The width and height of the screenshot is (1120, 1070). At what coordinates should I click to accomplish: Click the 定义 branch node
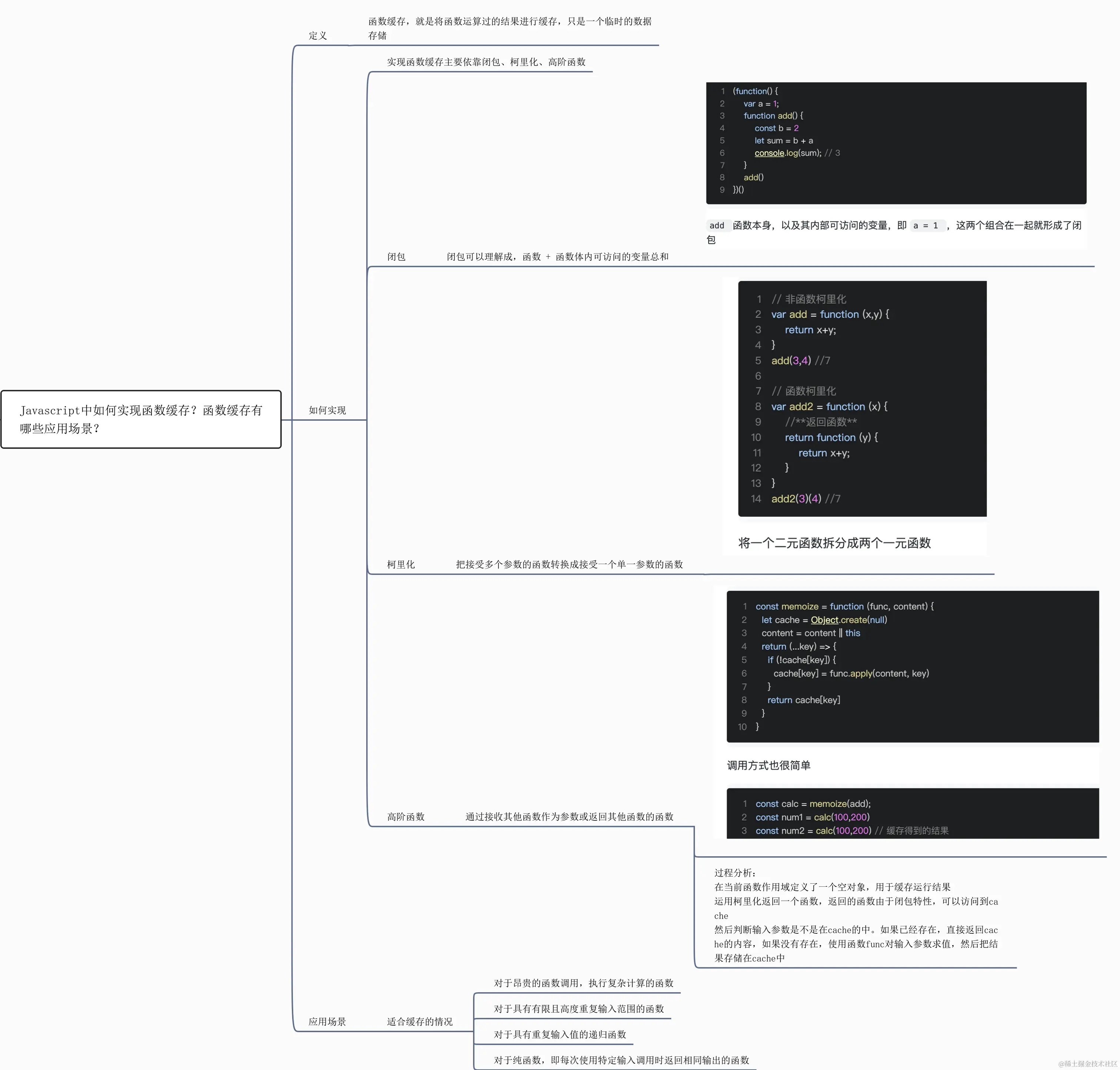point(318,36)
